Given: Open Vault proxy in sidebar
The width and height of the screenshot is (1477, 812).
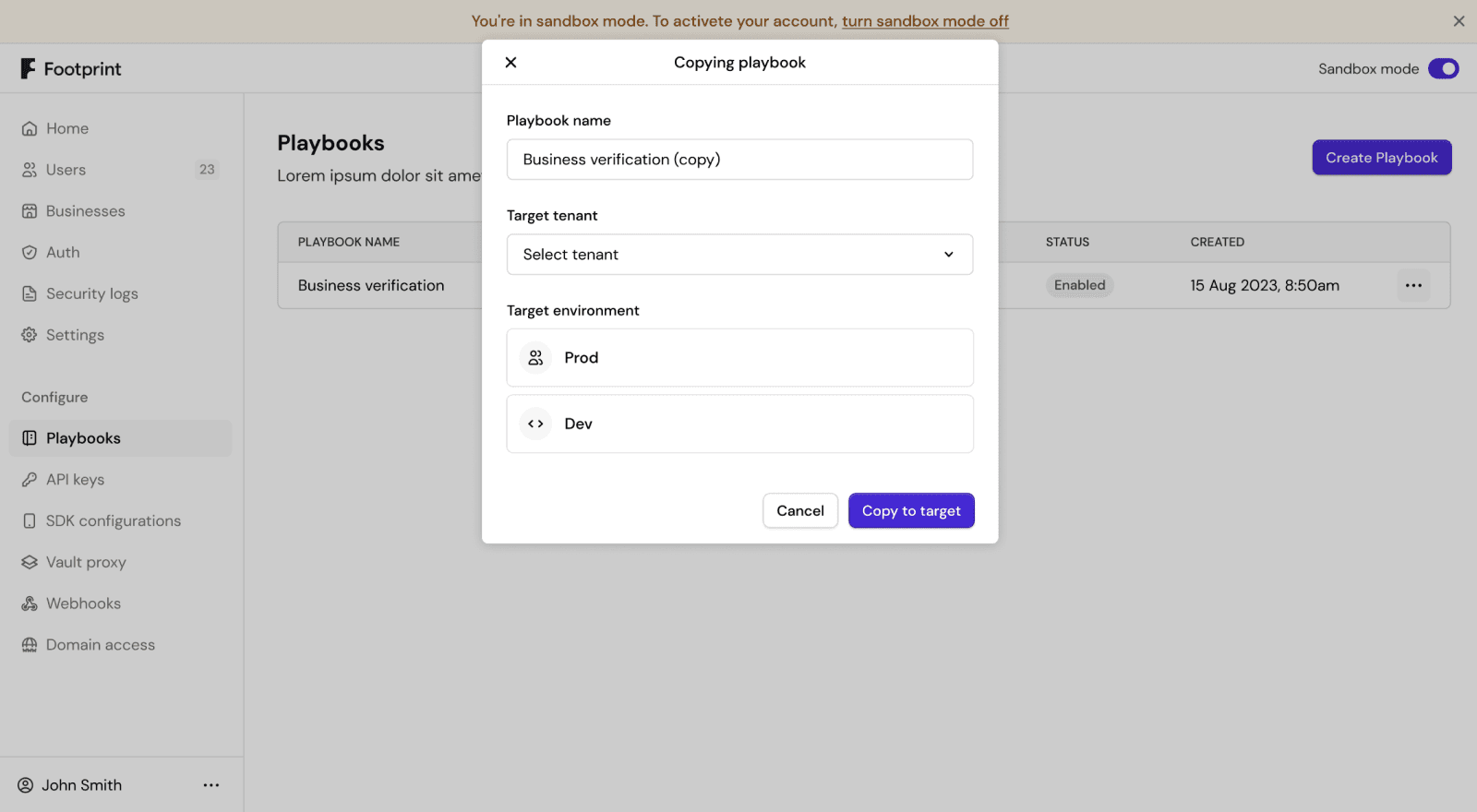Looking at the screenshot, I should tap(120, 562).
